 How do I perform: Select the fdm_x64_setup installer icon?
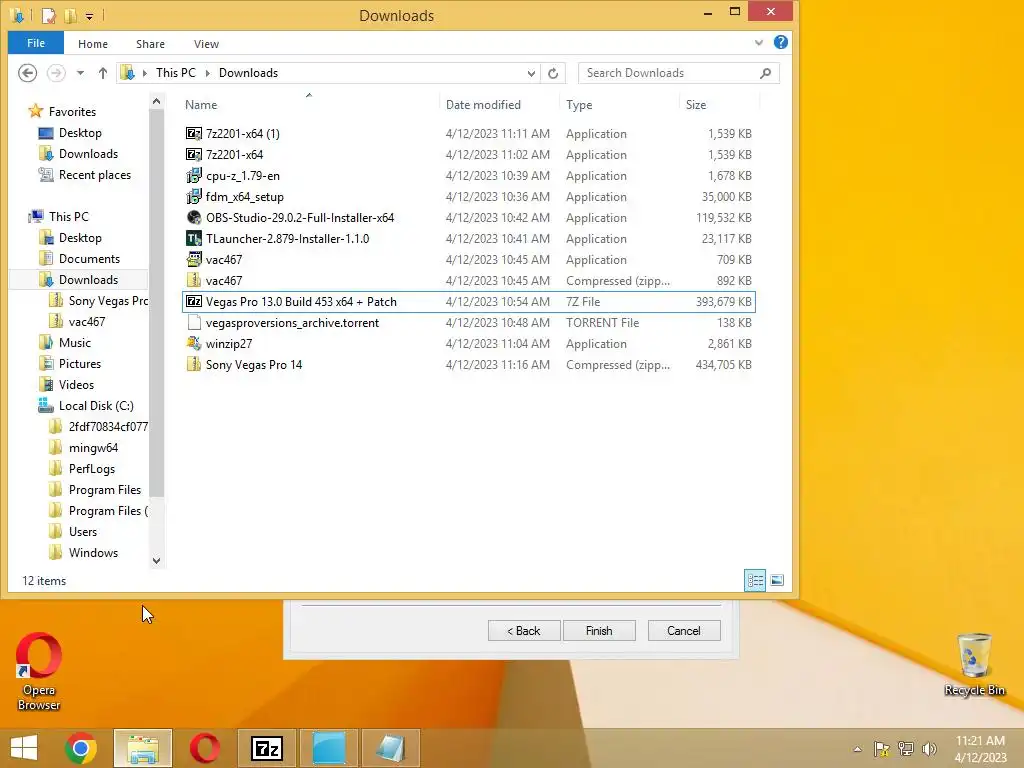[193, 197]
